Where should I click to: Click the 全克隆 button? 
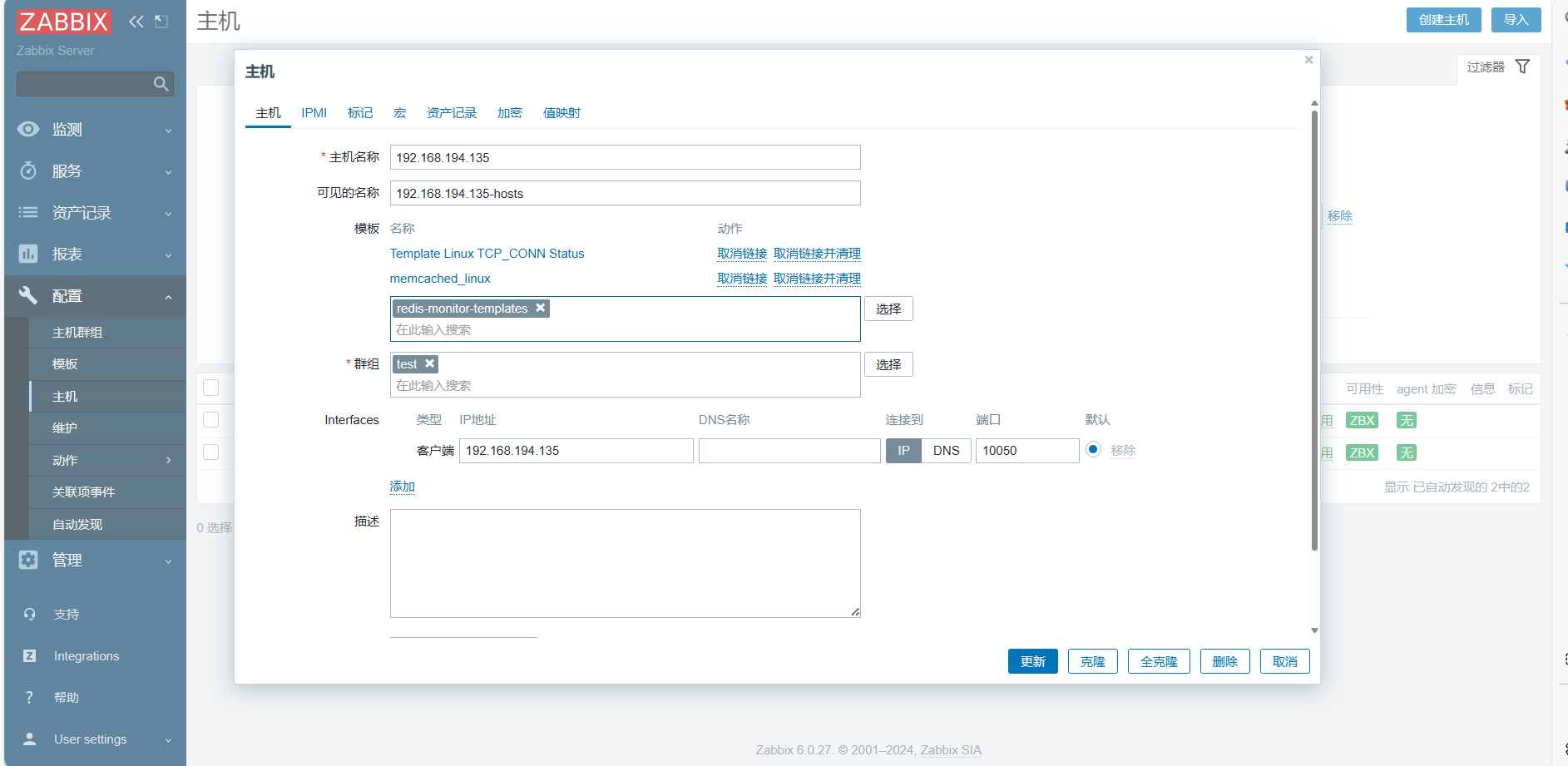pyautogui.click(x=1159, y=661)
